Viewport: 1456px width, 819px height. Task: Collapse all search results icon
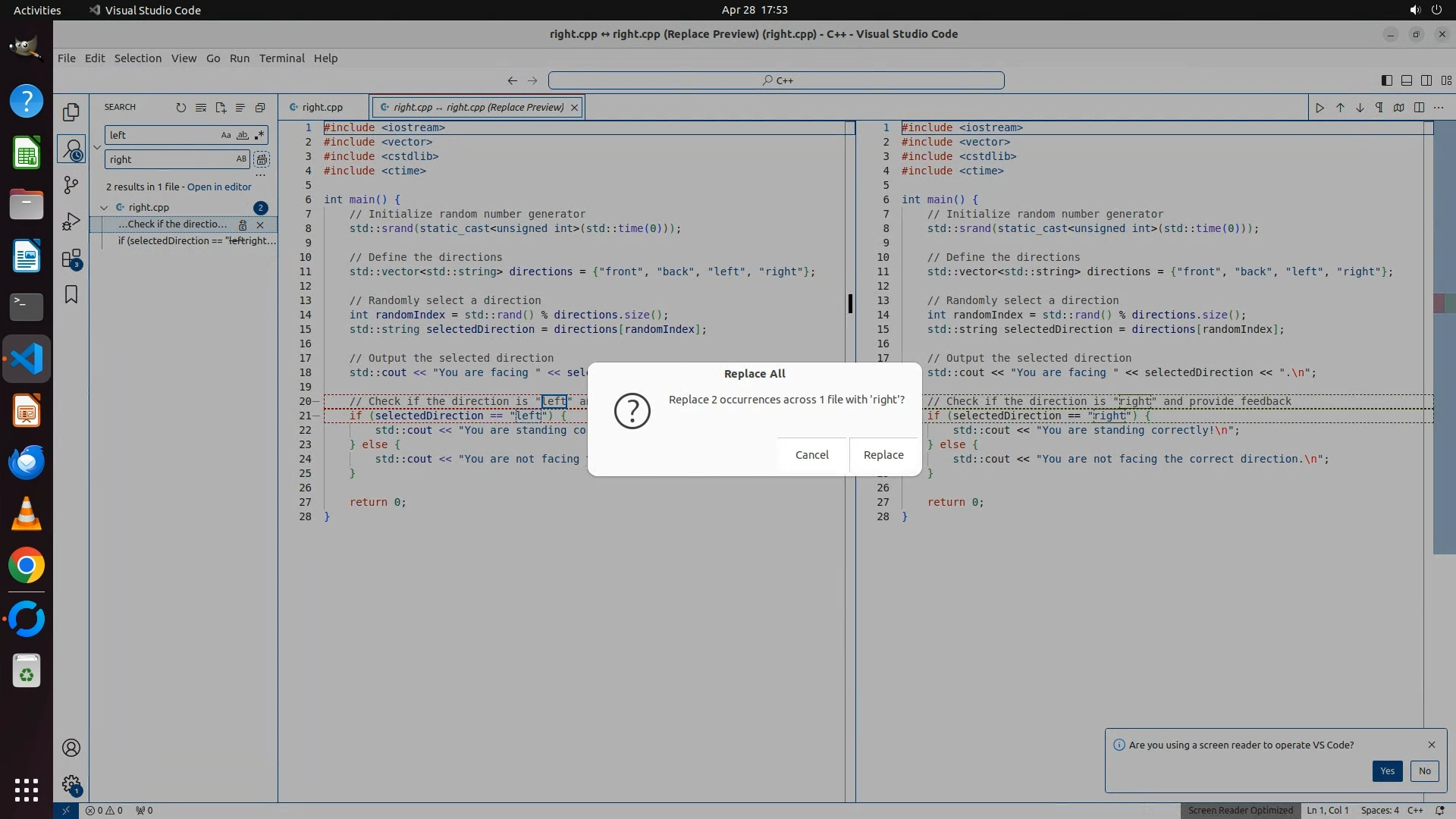click(260, 108)
